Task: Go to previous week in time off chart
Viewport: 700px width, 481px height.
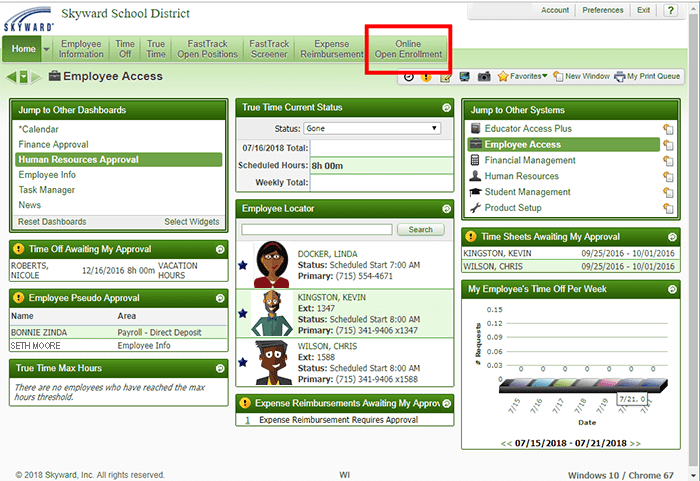Action: tap(506, 443)
